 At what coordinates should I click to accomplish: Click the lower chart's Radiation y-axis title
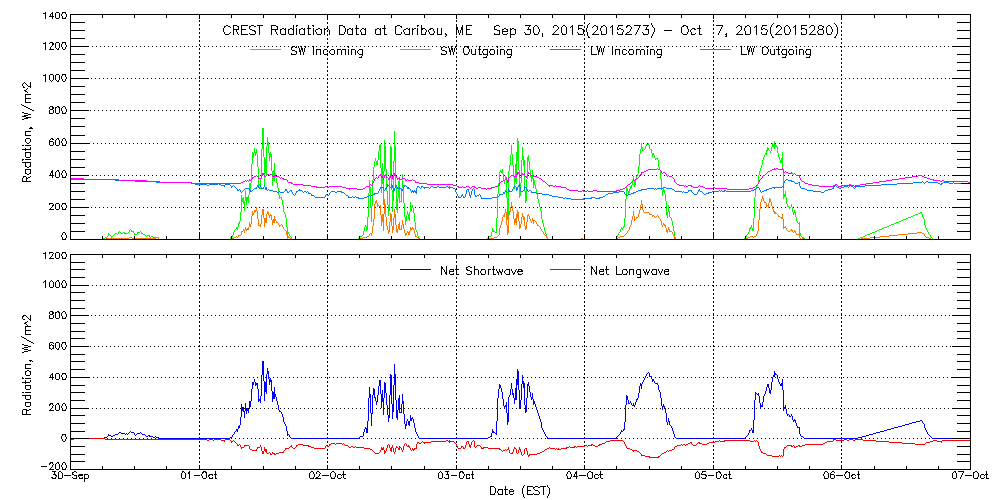(28, 362)
